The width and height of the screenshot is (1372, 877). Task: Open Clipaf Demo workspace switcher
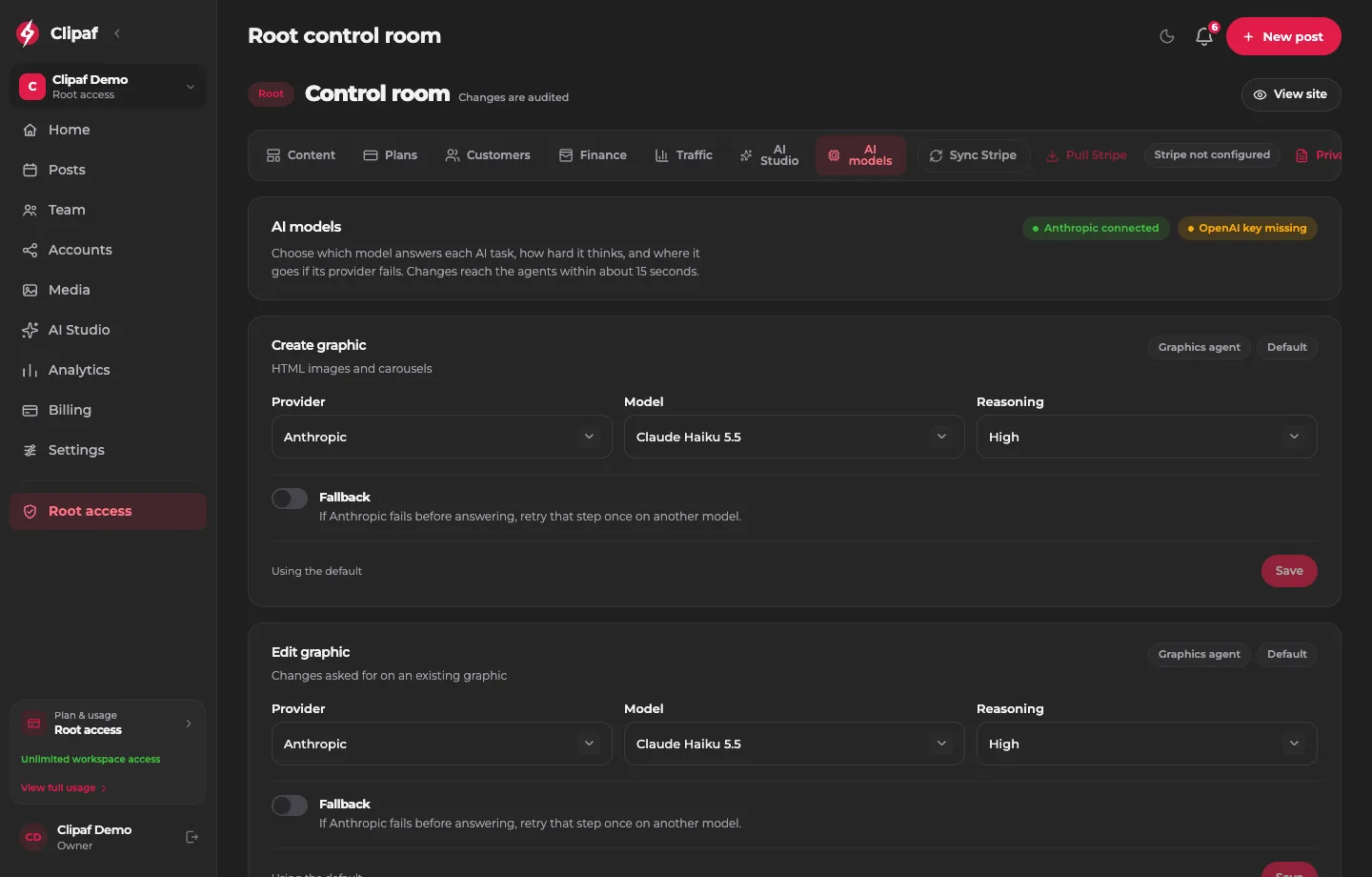108,86
